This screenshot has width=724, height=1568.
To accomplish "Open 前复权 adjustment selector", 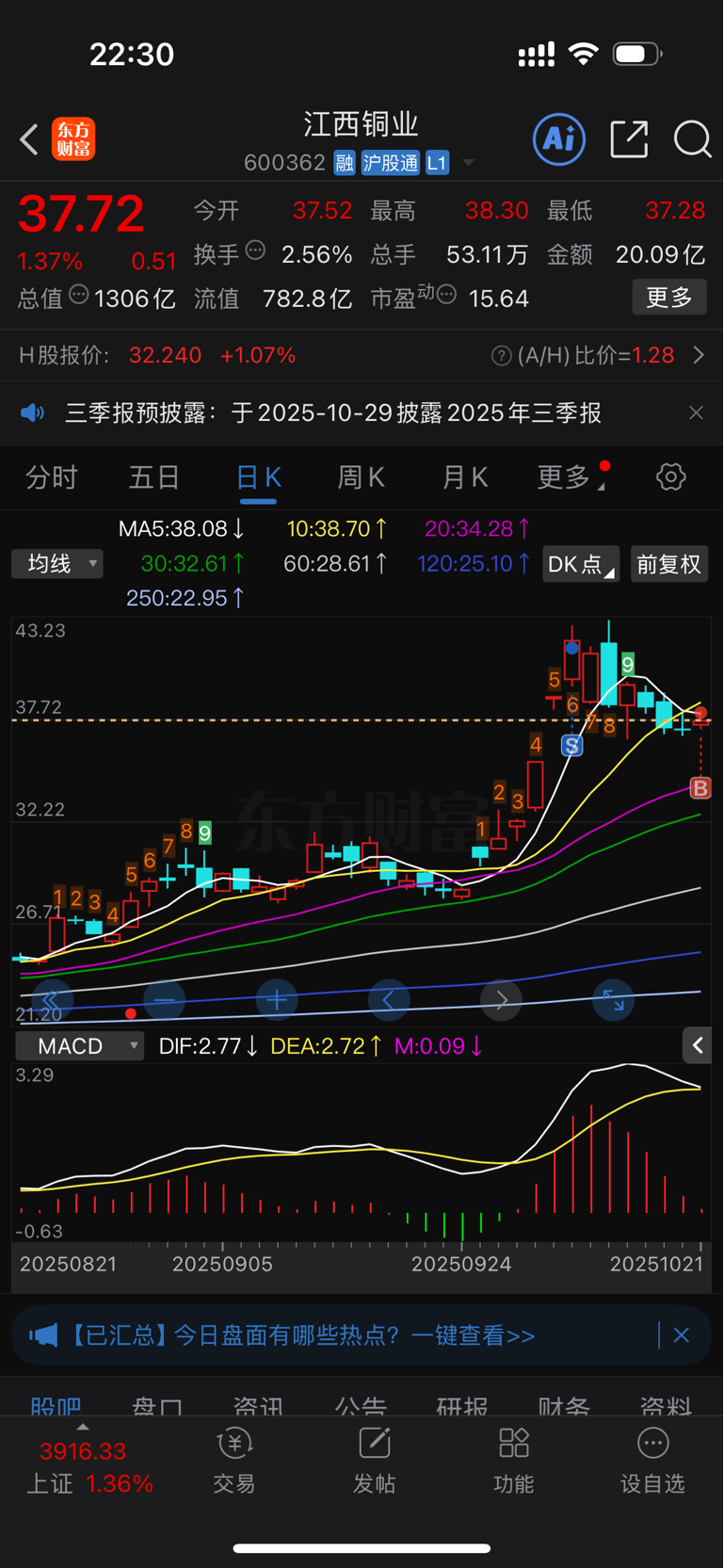I will point(669,564).
